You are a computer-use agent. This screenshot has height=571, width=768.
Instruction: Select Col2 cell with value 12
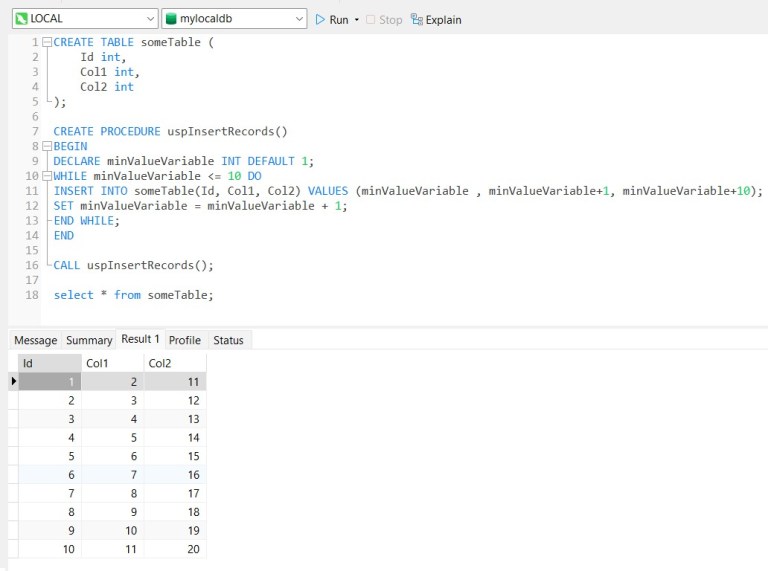[175, 400]
